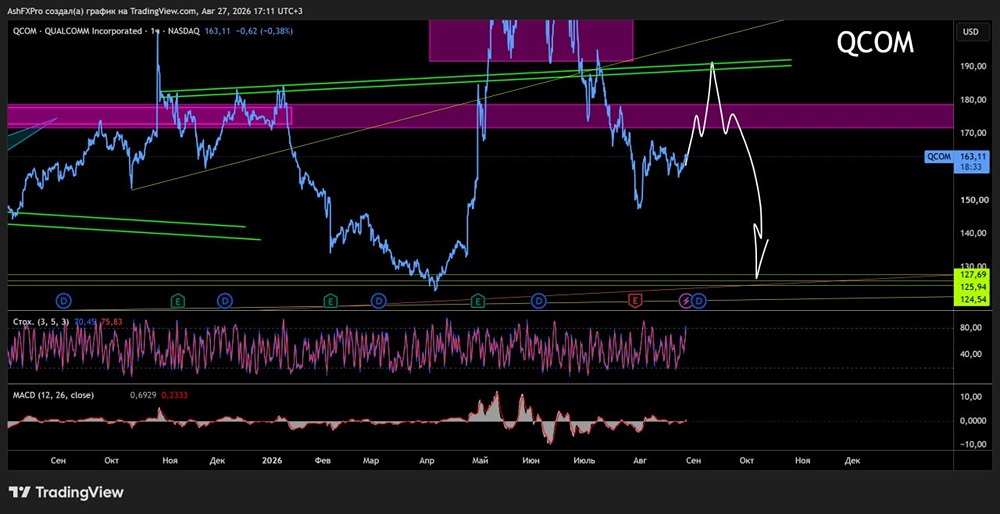Select the 125,94 price level label

pos(971,287)
